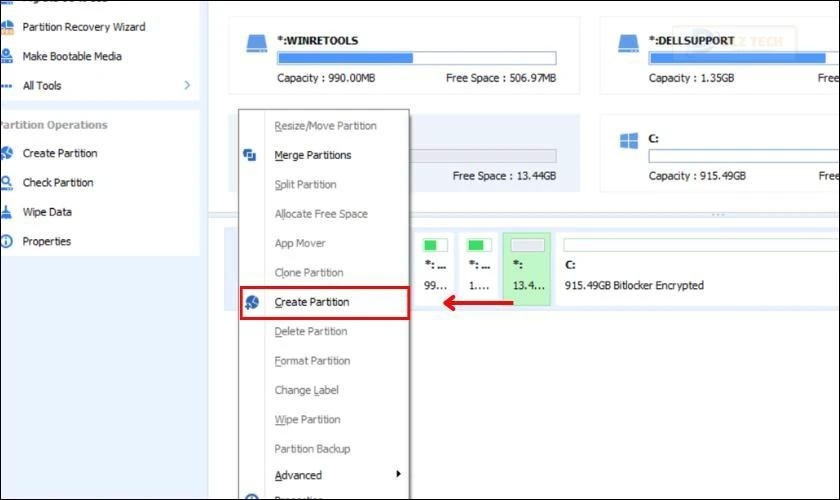Click the WINRETOOLS drive icon
The image size is (840, 500).
point(257,44)
